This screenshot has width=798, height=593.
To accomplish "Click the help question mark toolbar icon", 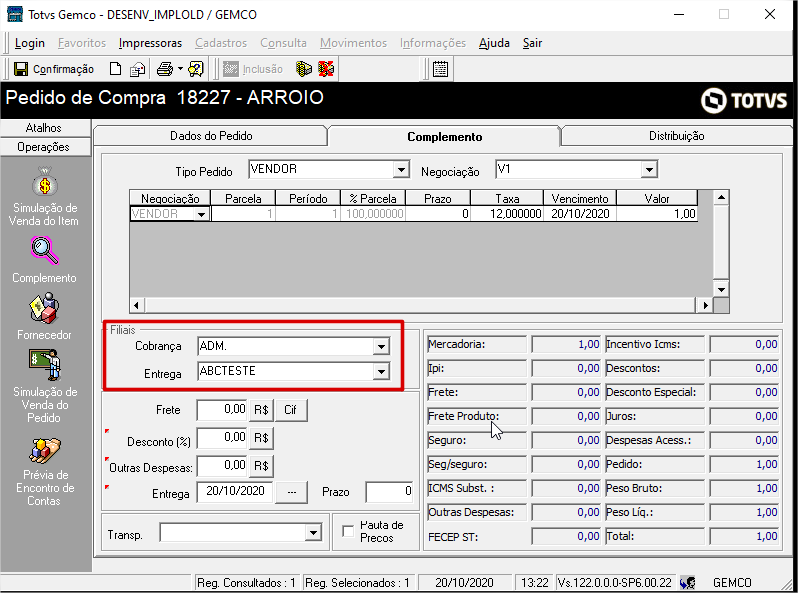I will coord(195,69).
